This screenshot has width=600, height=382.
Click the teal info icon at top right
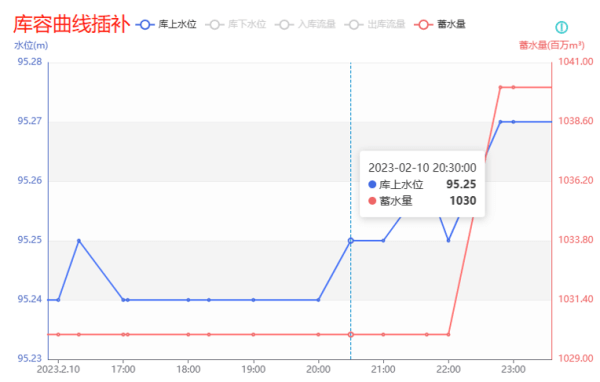pyautogui.click(x=561, y=27)
